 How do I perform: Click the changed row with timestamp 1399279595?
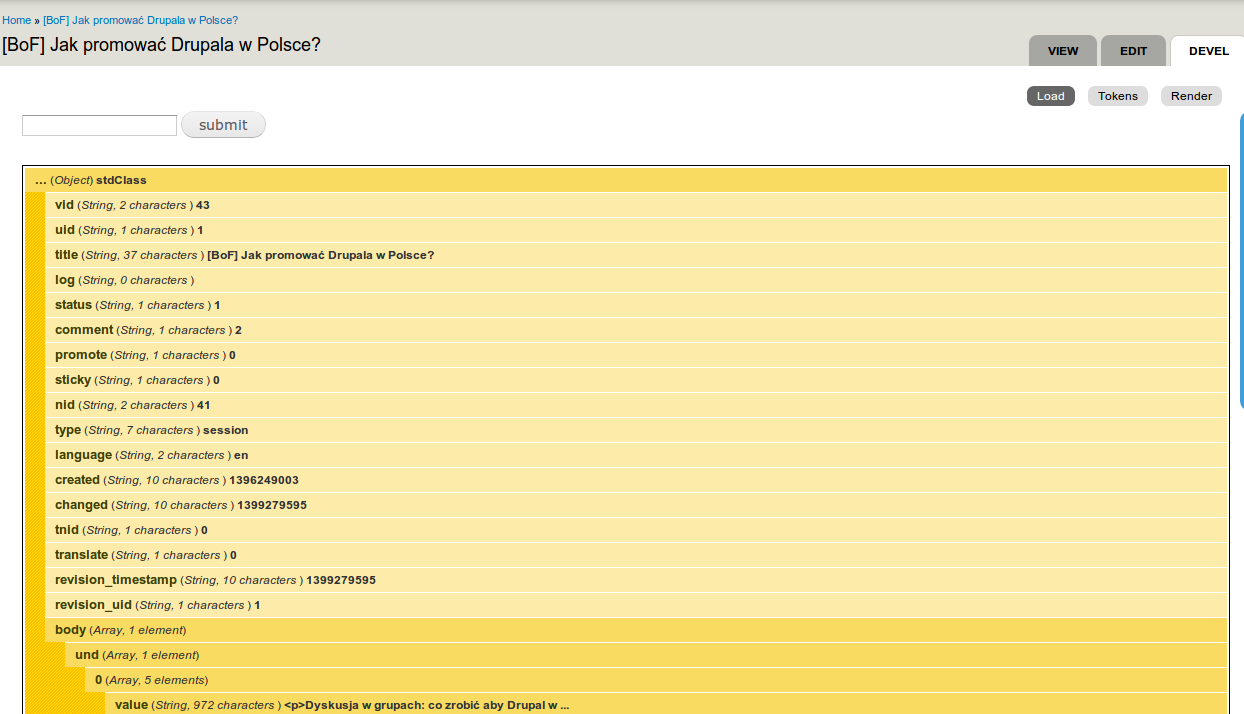[x=636, y=505]
